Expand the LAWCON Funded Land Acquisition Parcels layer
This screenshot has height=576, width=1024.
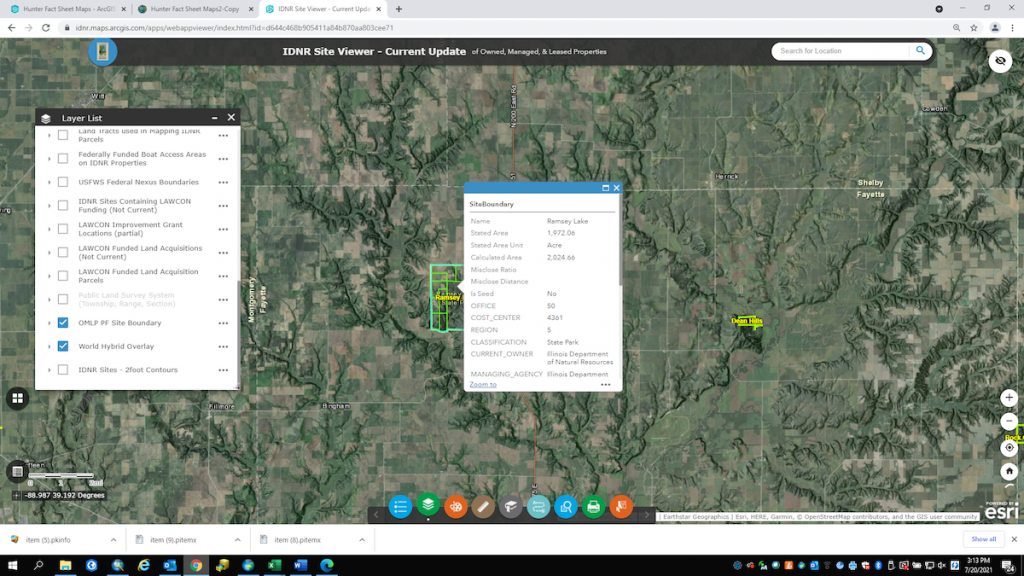pyautogui.click(x=50, y=276)
